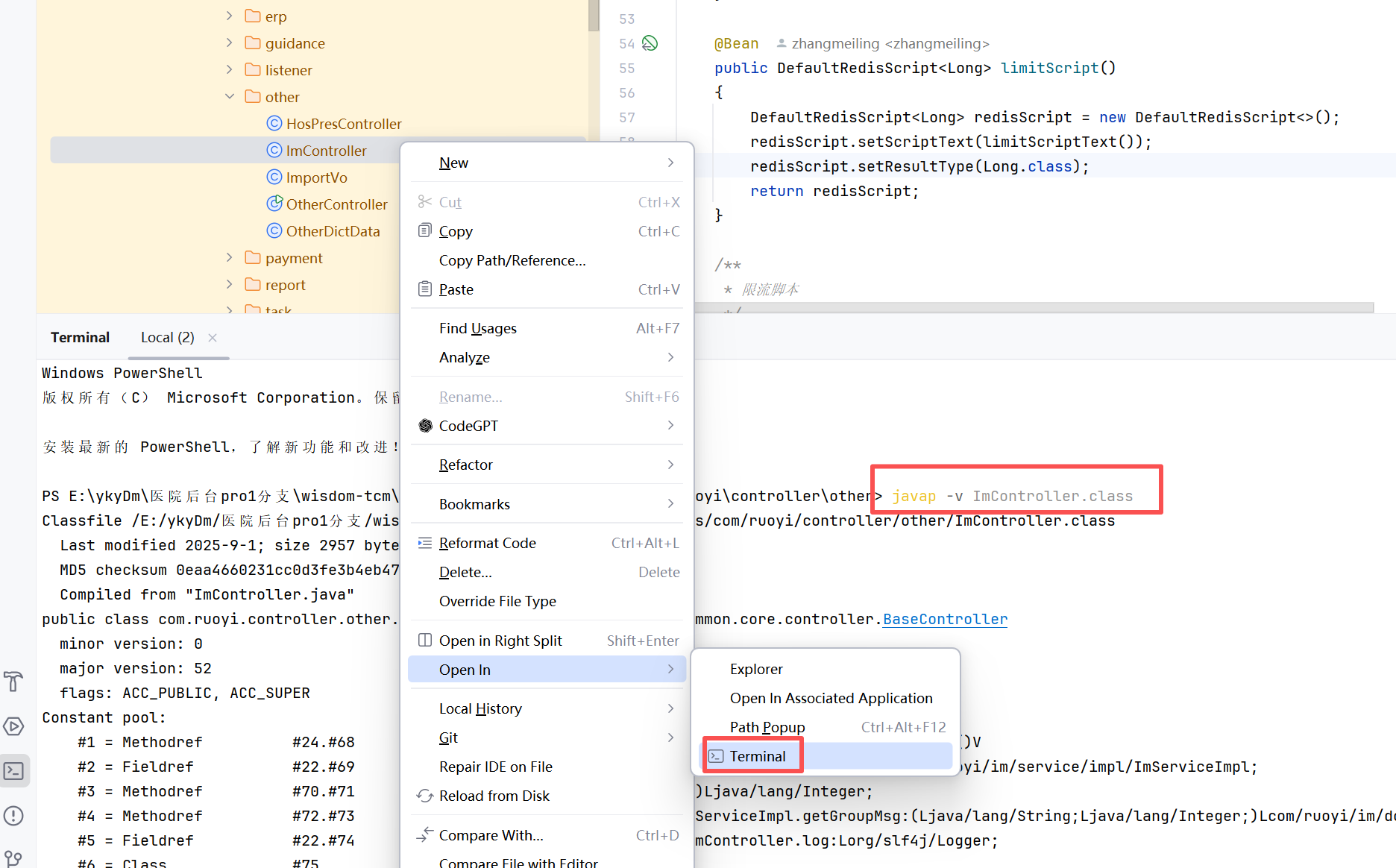Follow the BaseController link in terminal output
The image size is (1396, 868).
point(944,619)
